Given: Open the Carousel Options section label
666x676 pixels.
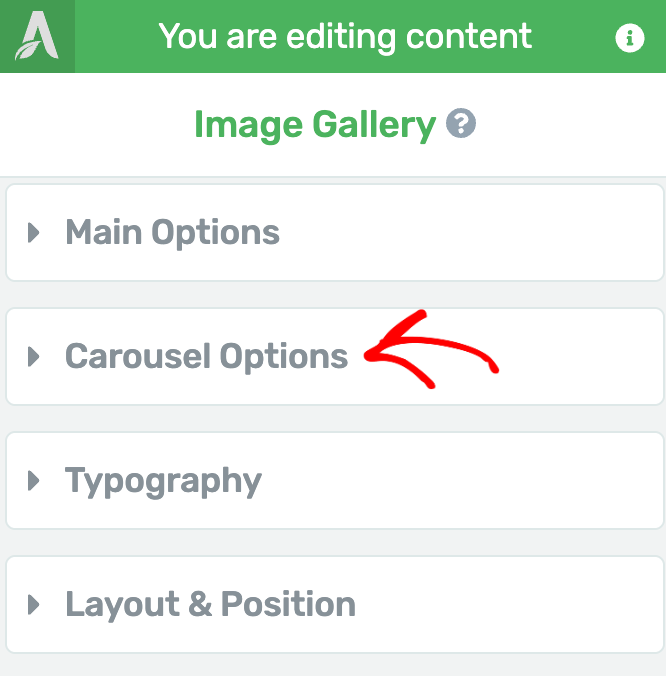Looking at the screenshot, I should pyautogui.click(x=206, y=357).
